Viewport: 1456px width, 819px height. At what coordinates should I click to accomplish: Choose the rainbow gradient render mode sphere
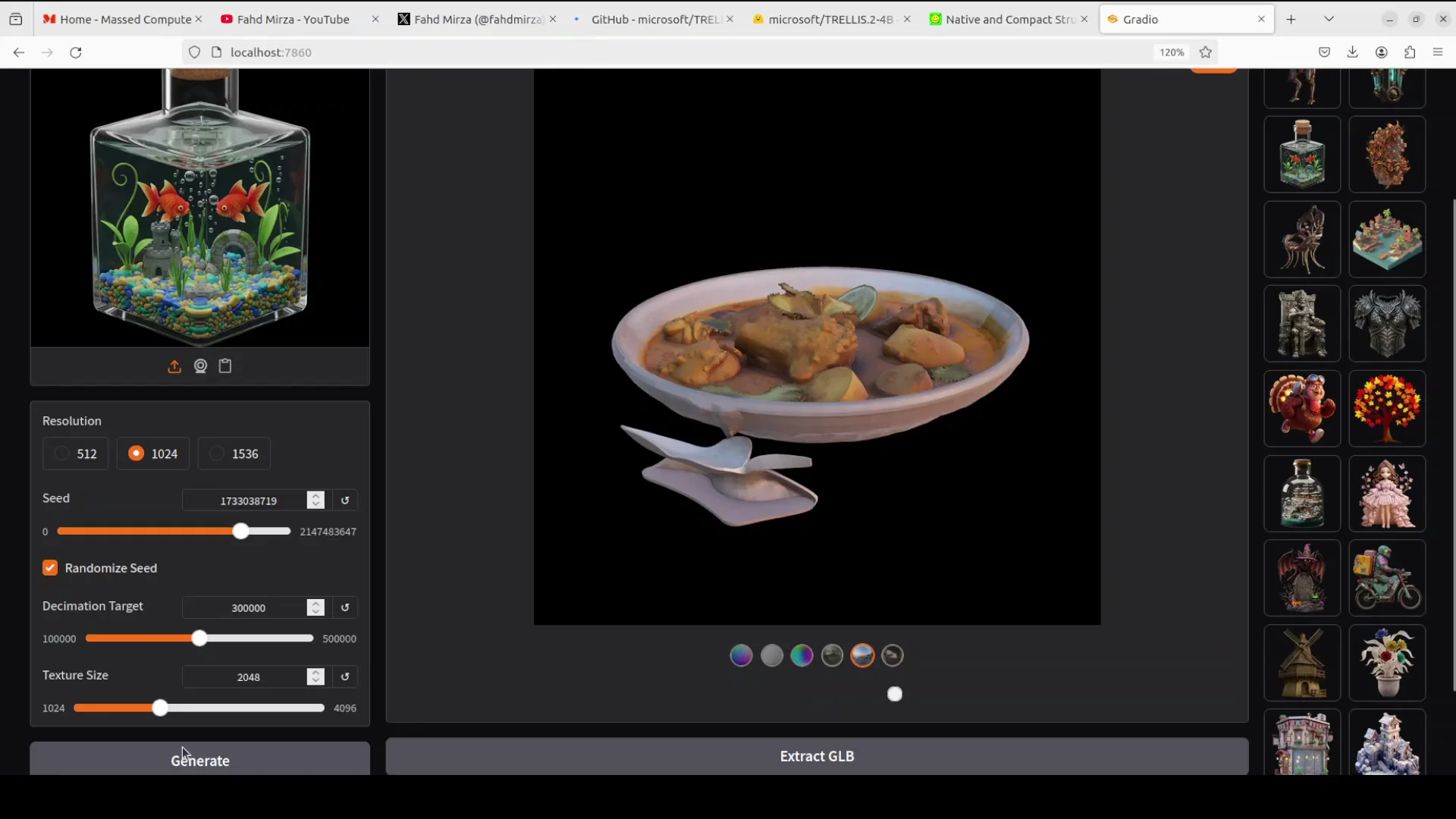pyautogui.click(x=802, y=655)
